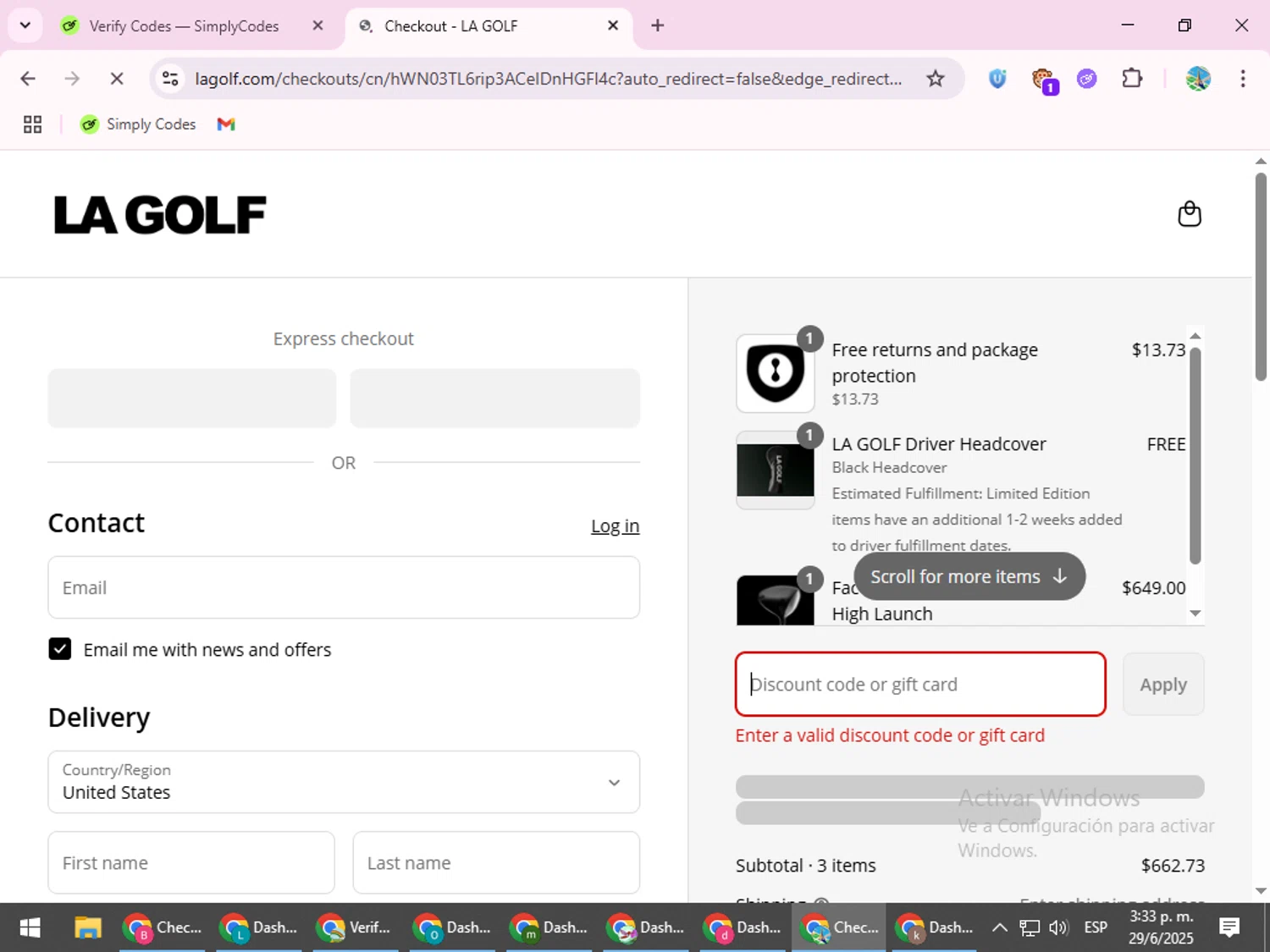Click the Apply discount button
This screenshot has width=1270, height=952.
(1163, 684)
